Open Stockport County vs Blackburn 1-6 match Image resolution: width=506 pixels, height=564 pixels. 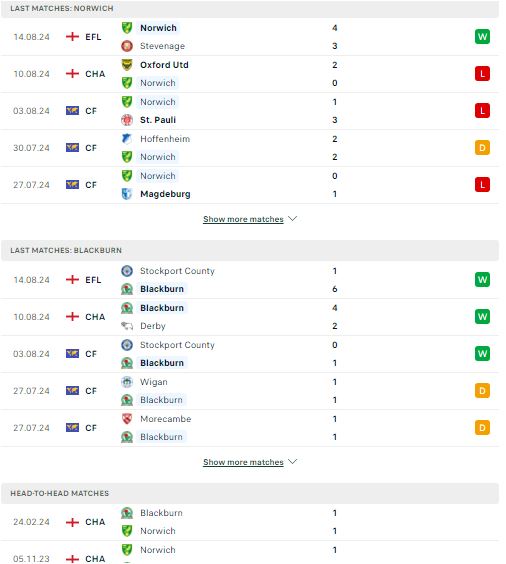(250, 280)
